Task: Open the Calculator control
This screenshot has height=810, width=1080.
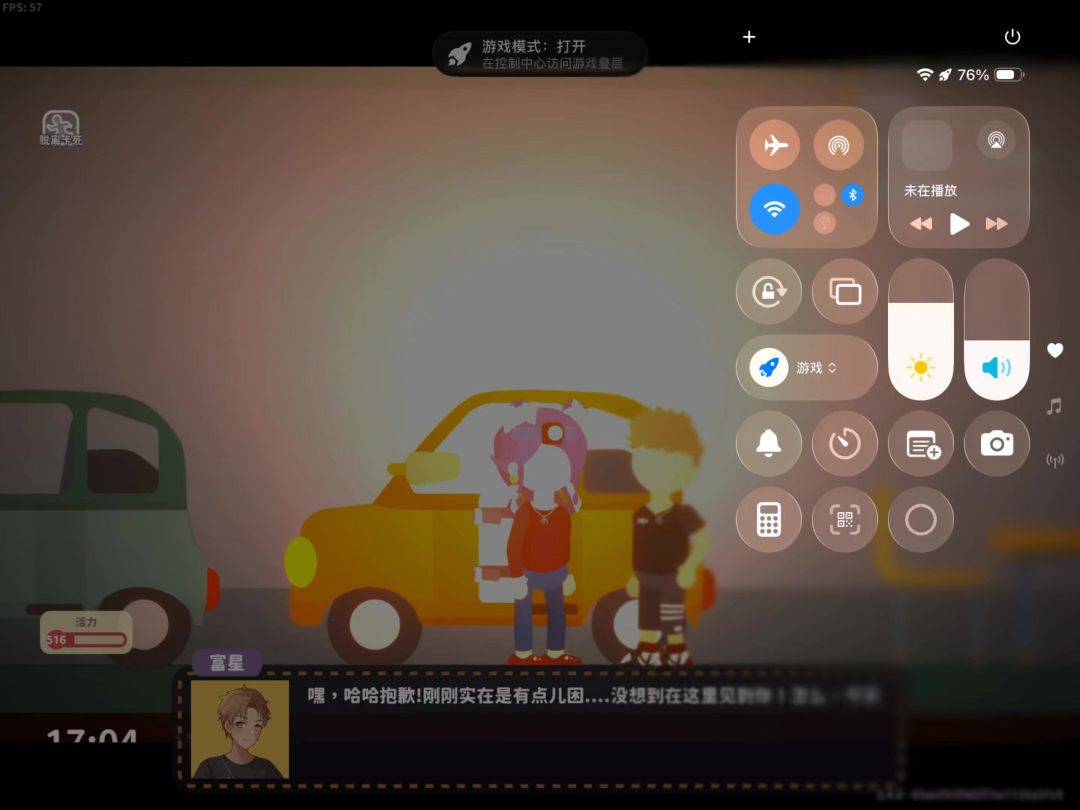Action: (x=768, y=520)
